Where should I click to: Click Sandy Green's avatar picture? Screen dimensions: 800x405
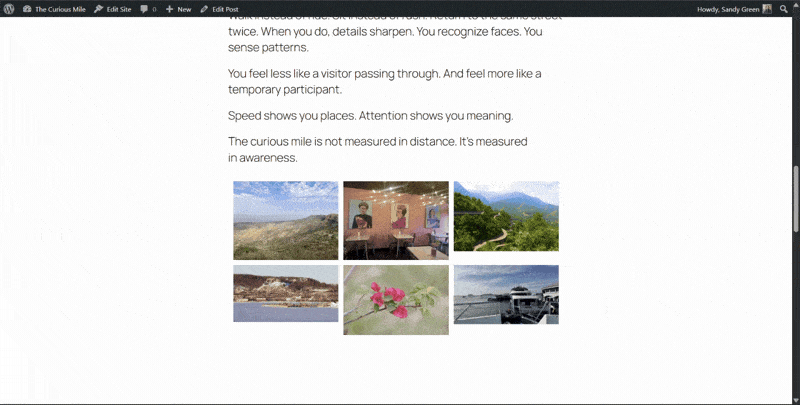pyautogui.click(x=767, y=8)
